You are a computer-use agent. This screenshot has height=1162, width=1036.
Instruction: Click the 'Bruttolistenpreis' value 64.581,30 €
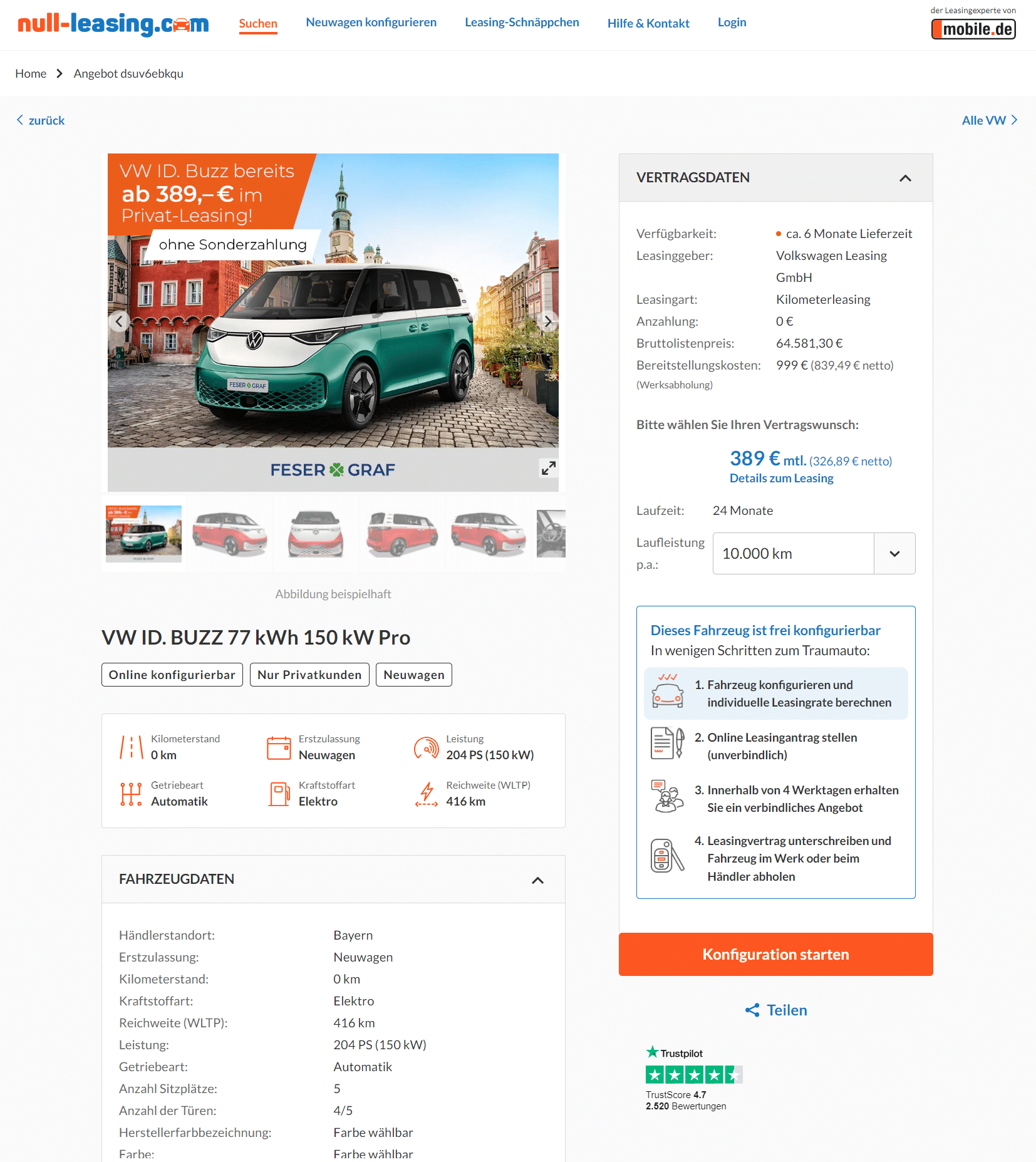pos(809,343)
